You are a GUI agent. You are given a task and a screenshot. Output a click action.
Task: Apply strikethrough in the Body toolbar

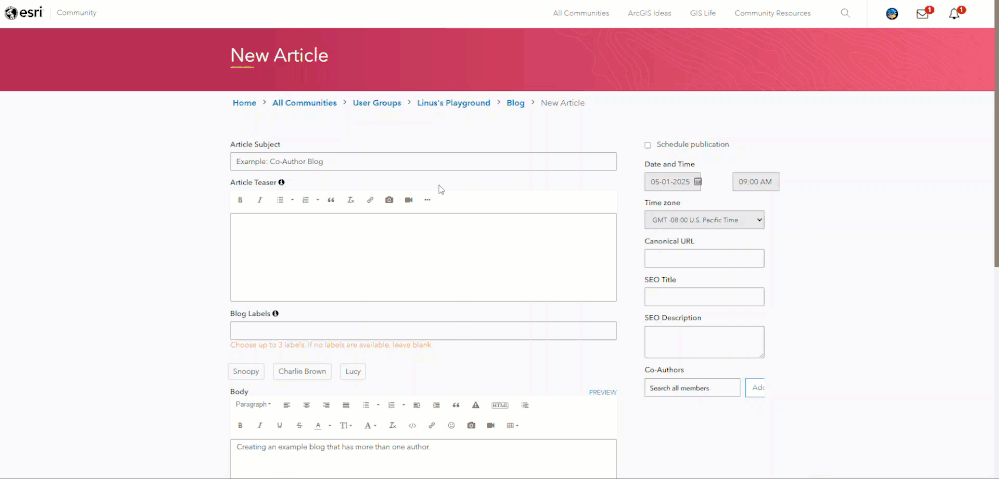pos(299,425)
